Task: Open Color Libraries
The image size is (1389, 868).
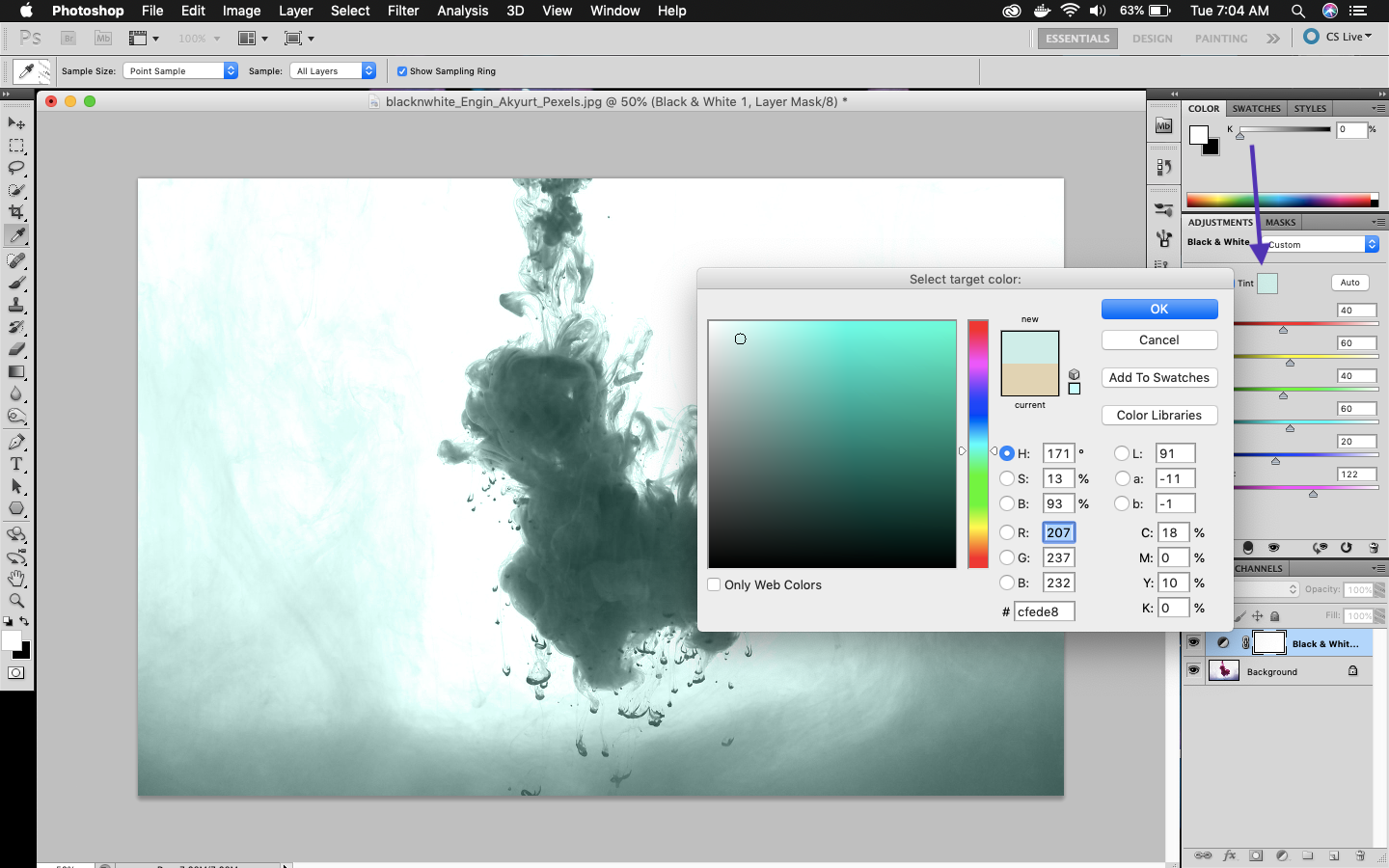Action: (x=1158, y=416)
